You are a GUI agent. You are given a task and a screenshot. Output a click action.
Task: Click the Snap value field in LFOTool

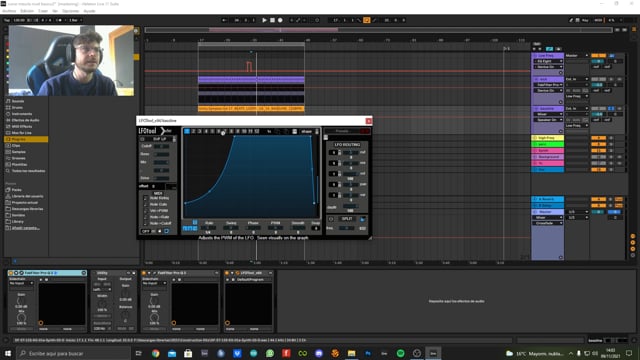coord(316,228)
